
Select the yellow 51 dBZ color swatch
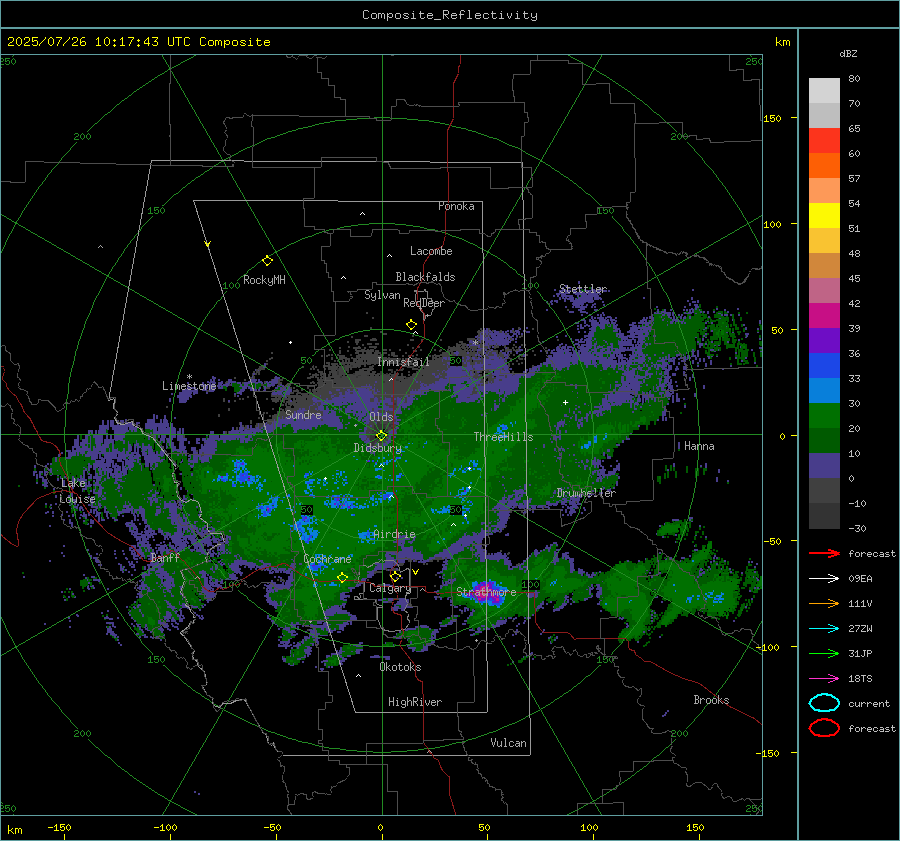(824, 215)
